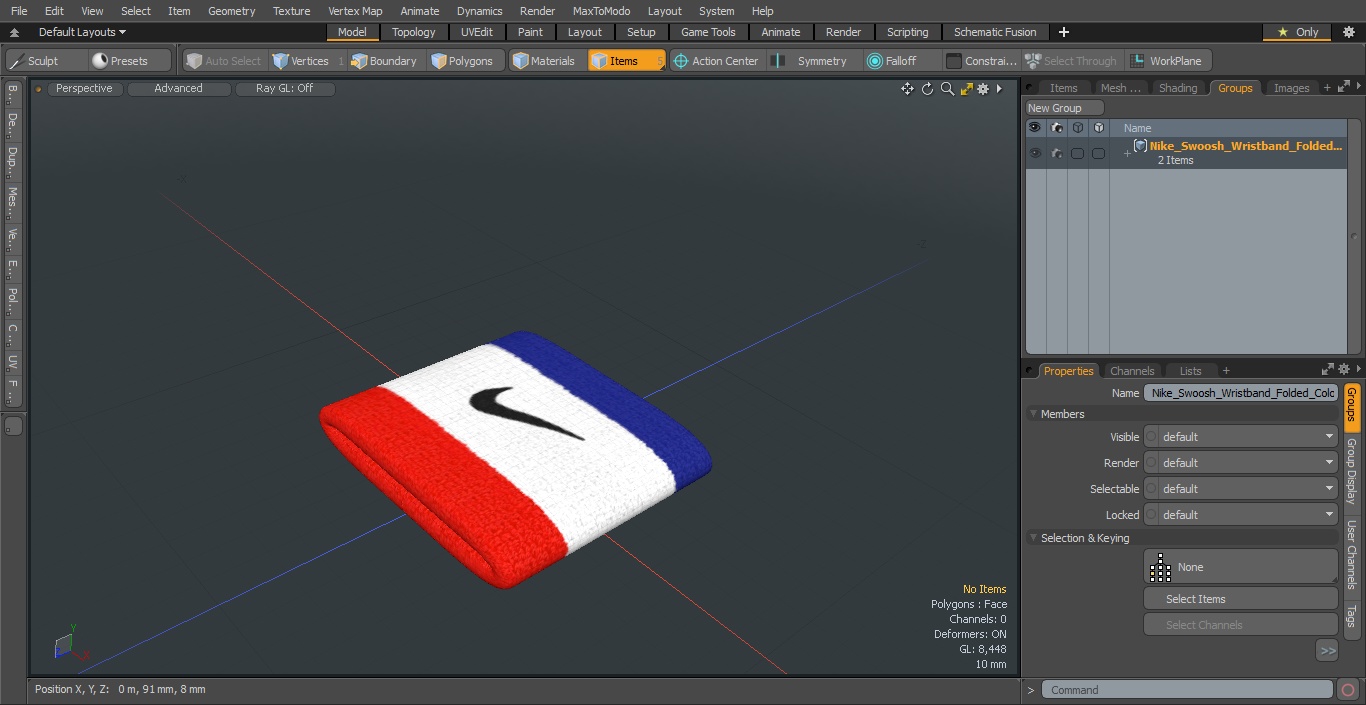
Task: Toggle Ray GL: Off button
Action: point(284,89)
